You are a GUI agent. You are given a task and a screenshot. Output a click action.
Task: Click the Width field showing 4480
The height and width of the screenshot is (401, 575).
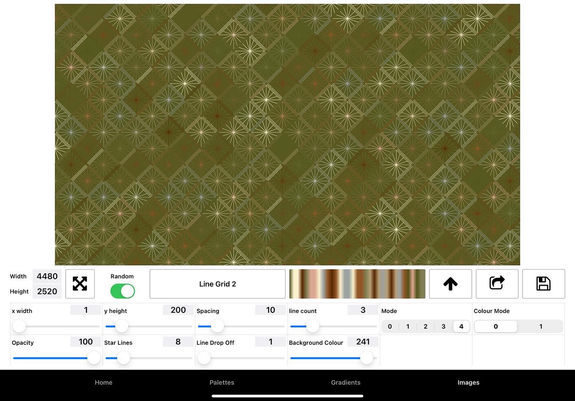point(47,276)
